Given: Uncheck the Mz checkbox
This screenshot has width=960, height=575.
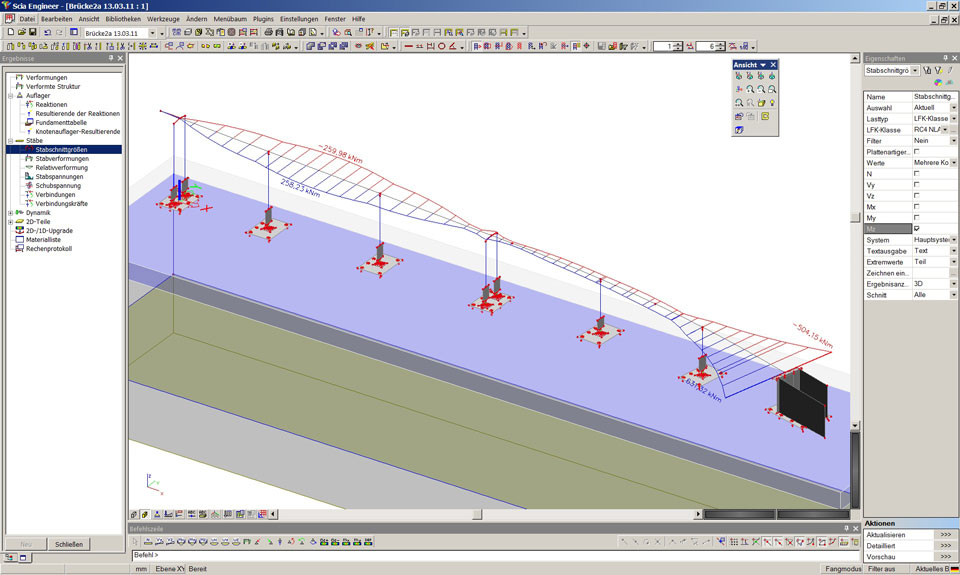Looking at the screenshot, I should tap(917, 229).
